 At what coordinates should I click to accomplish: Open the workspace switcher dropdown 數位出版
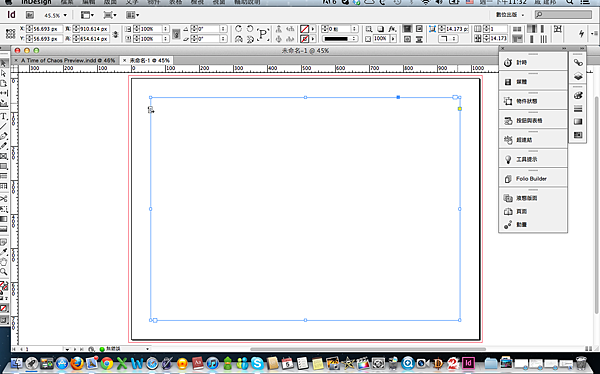(x=510, y=15)
